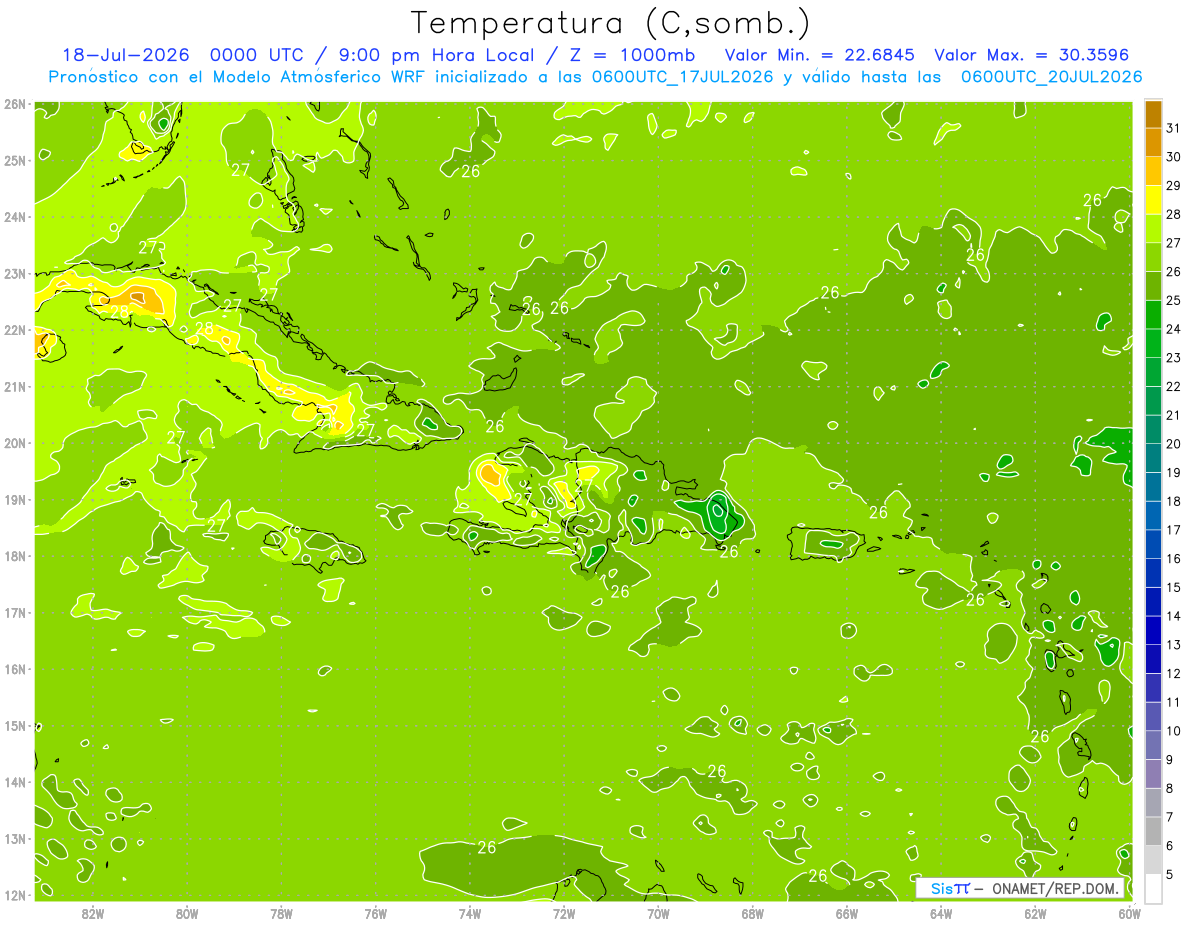Click the '78W' longitude axis label

click(x=281, y=913)
